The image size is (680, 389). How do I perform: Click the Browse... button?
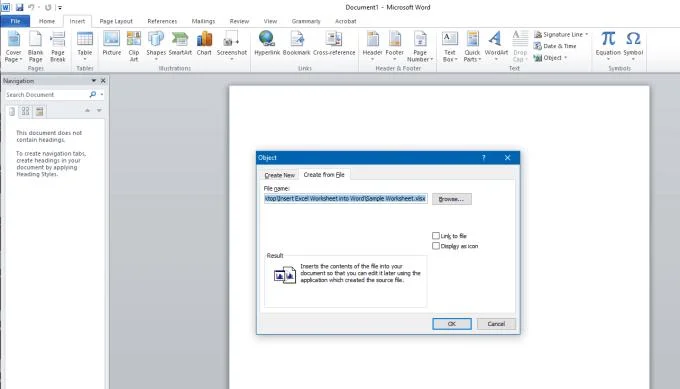tap(451, 199)
